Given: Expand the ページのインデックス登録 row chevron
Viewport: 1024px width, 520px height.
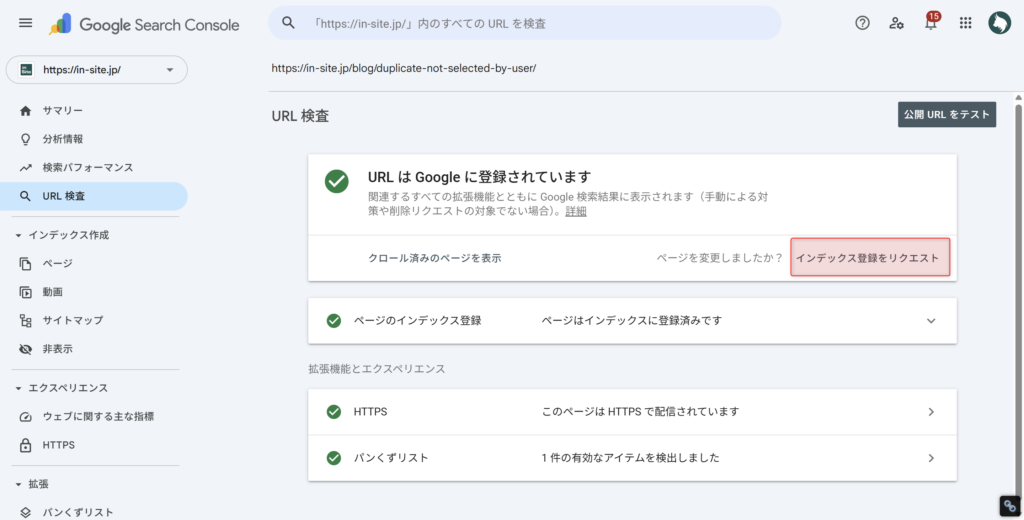Looking at the screenshot, I should pyautogui.click(x=931, y=321).
